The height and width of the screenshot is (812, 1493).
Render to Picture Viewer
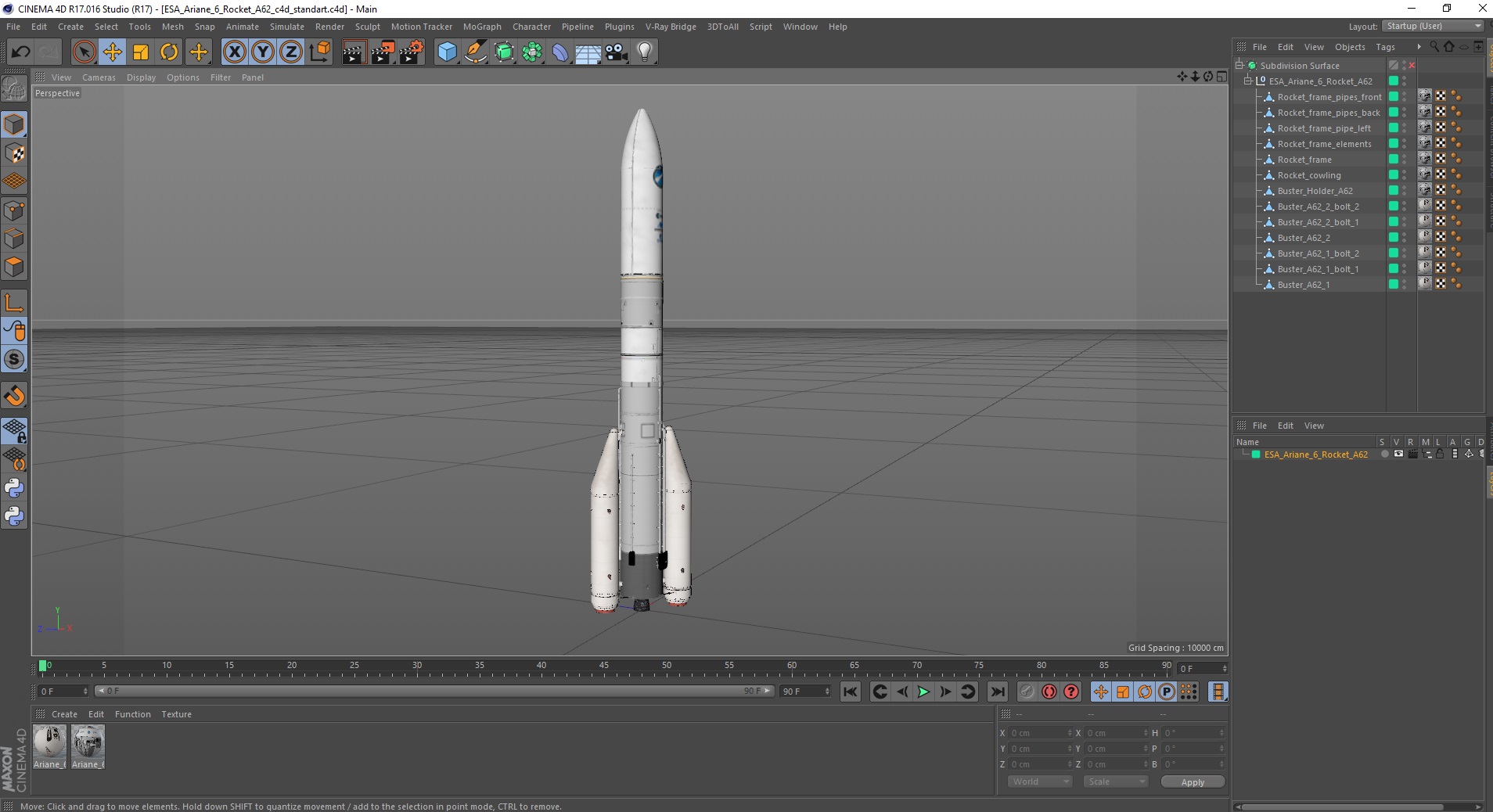click(x=383, y=52)
